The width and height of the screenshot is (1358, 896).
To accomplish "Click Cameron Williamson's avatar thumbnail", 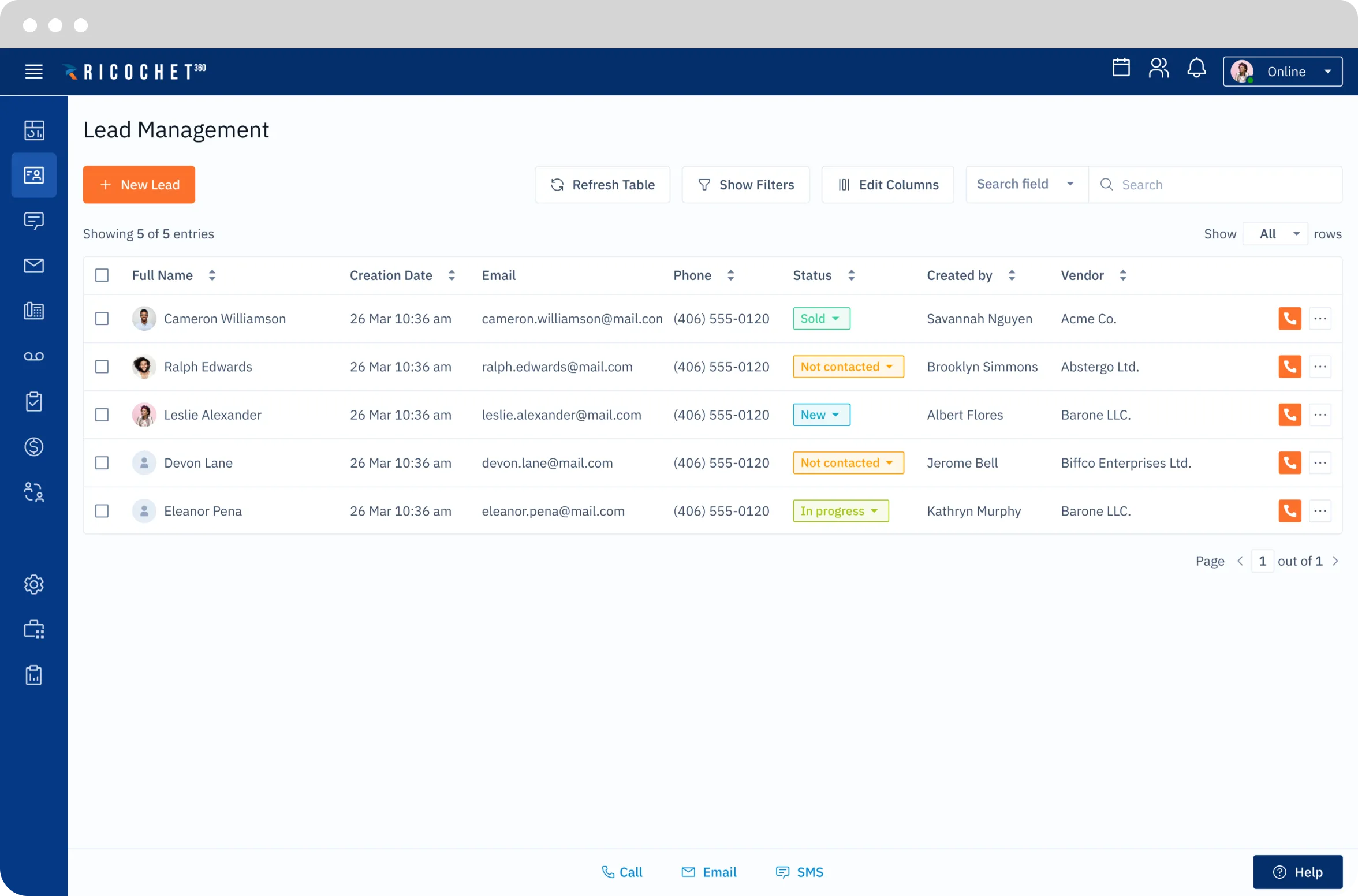I will (144, 319).
